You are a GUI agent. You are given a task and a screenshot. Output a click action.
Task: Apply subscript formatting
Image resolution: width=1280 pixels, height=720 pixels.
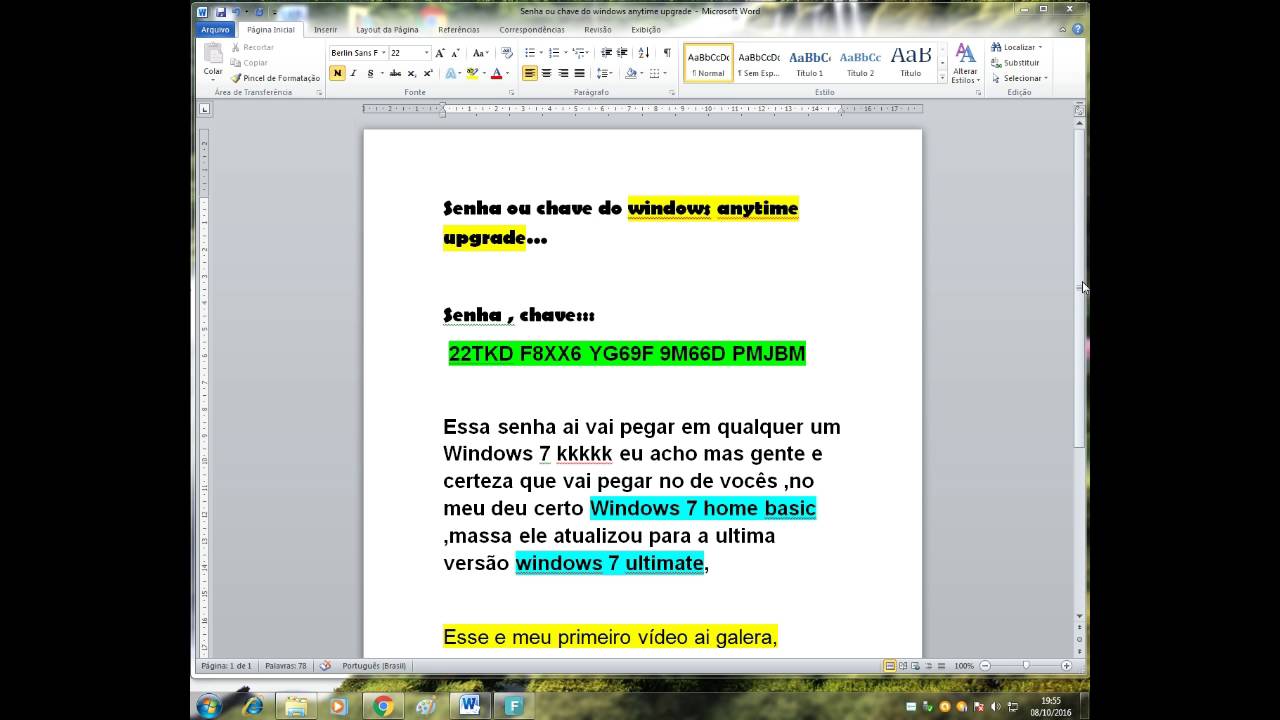(412, 73)
